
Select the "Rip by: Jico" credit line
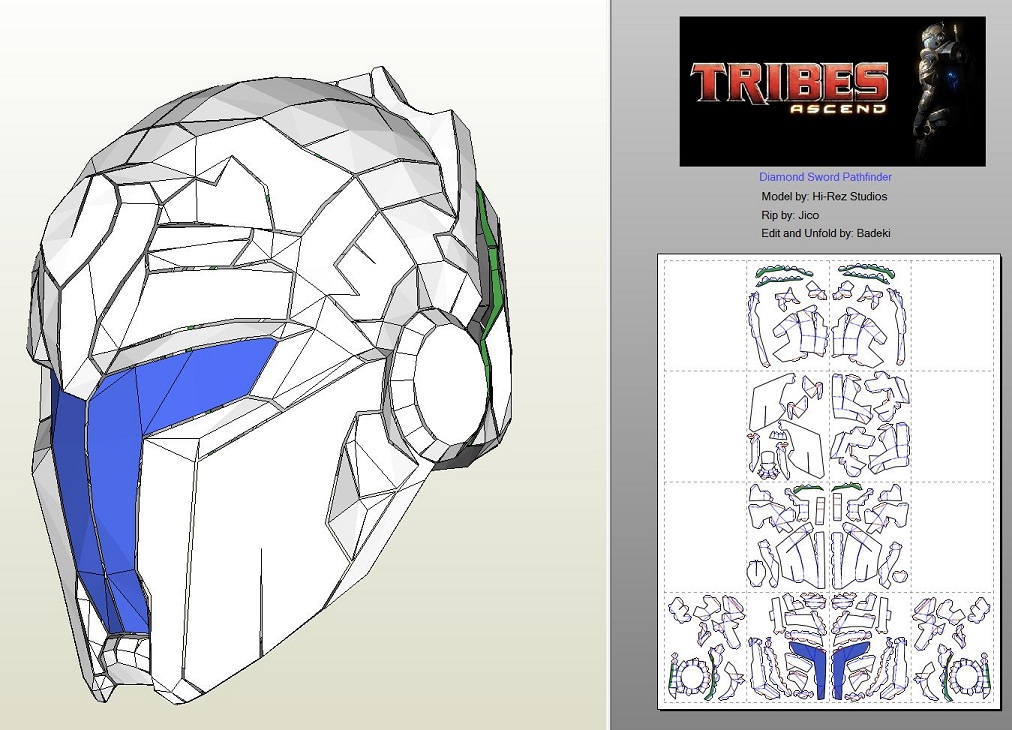pyautogui.click(x=790, y=215)
